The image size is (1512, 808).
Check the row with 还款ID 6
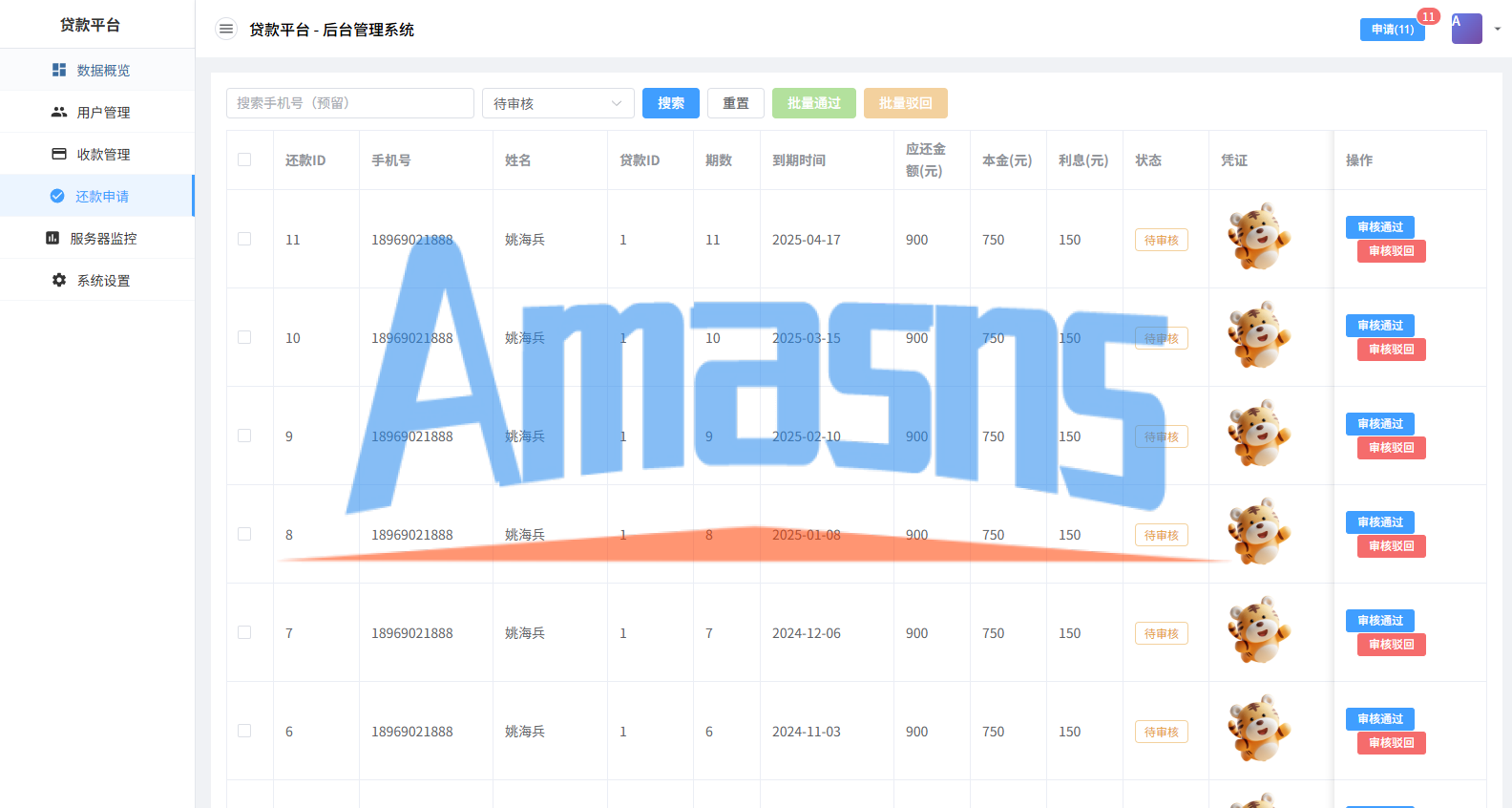point(244,731)
